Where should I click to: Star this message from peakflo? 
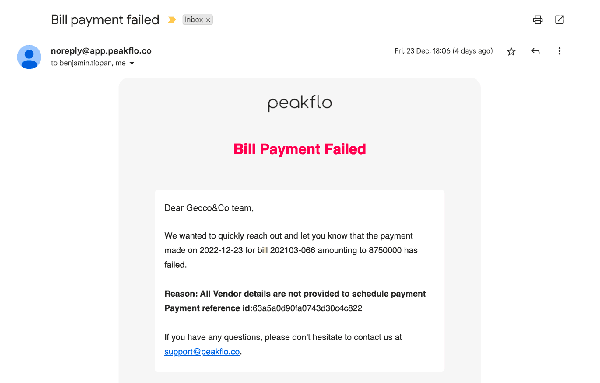point(511,51)
